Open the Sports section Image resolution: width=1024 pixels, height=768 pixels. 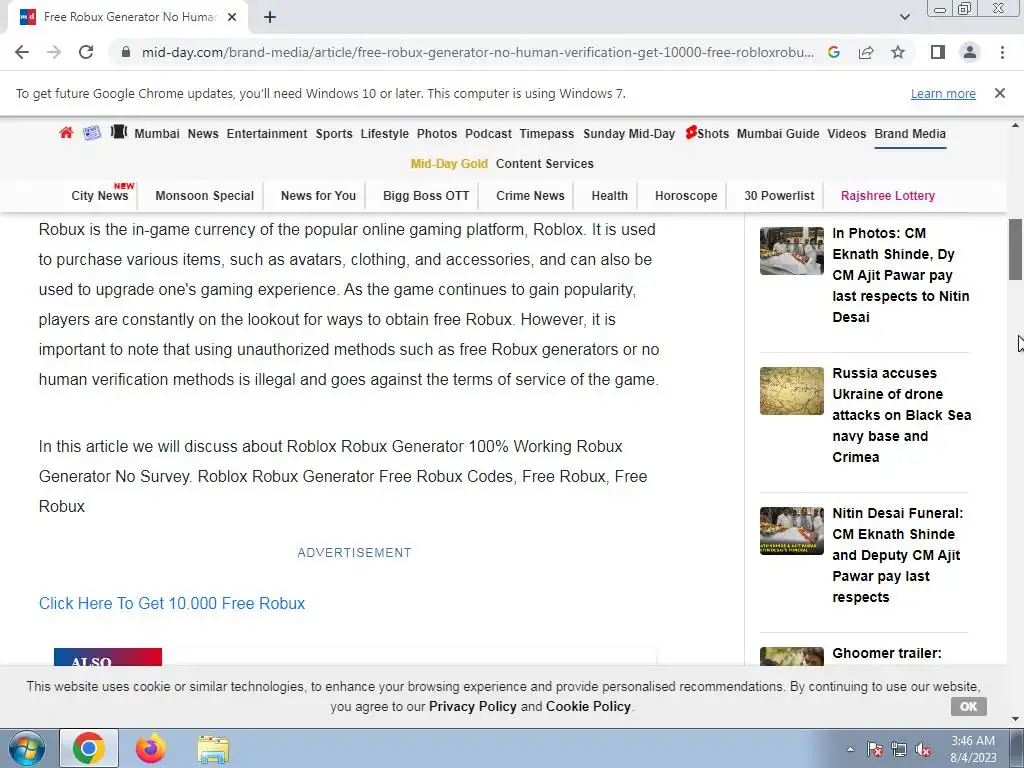[334, 134]
